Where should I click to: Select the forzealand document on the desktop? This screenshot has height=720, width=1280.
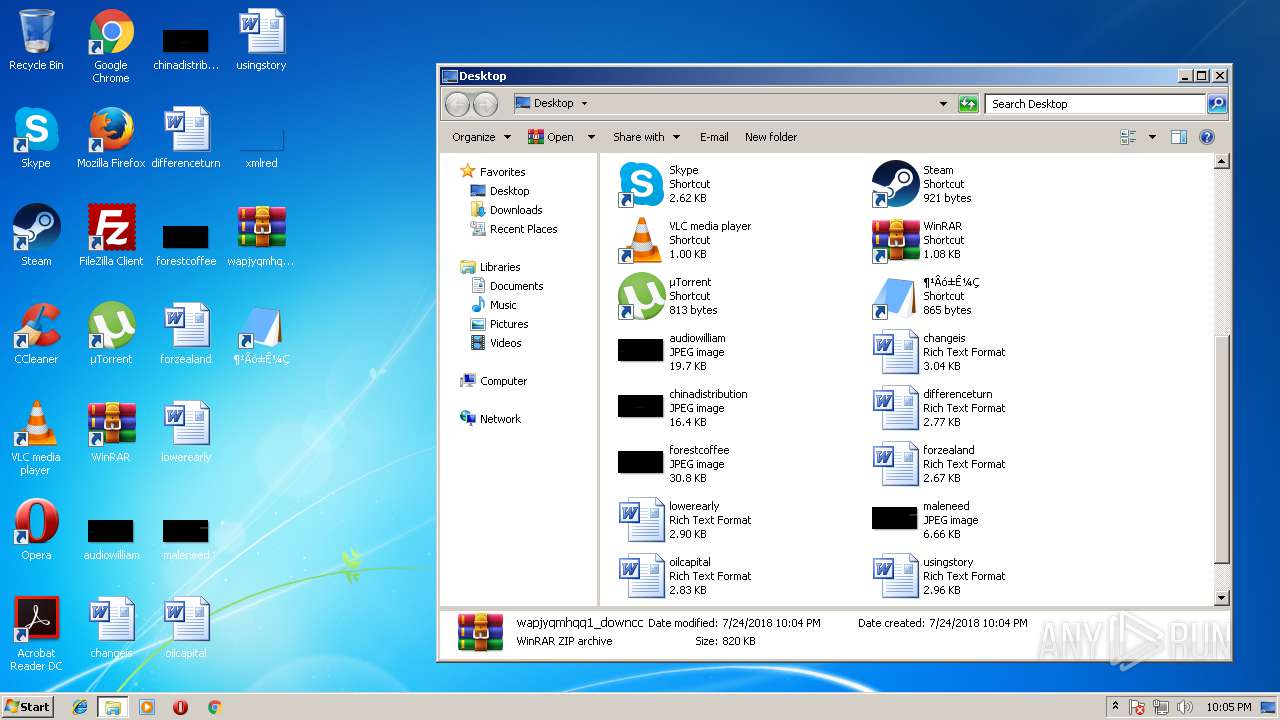(x=186, y=334)
